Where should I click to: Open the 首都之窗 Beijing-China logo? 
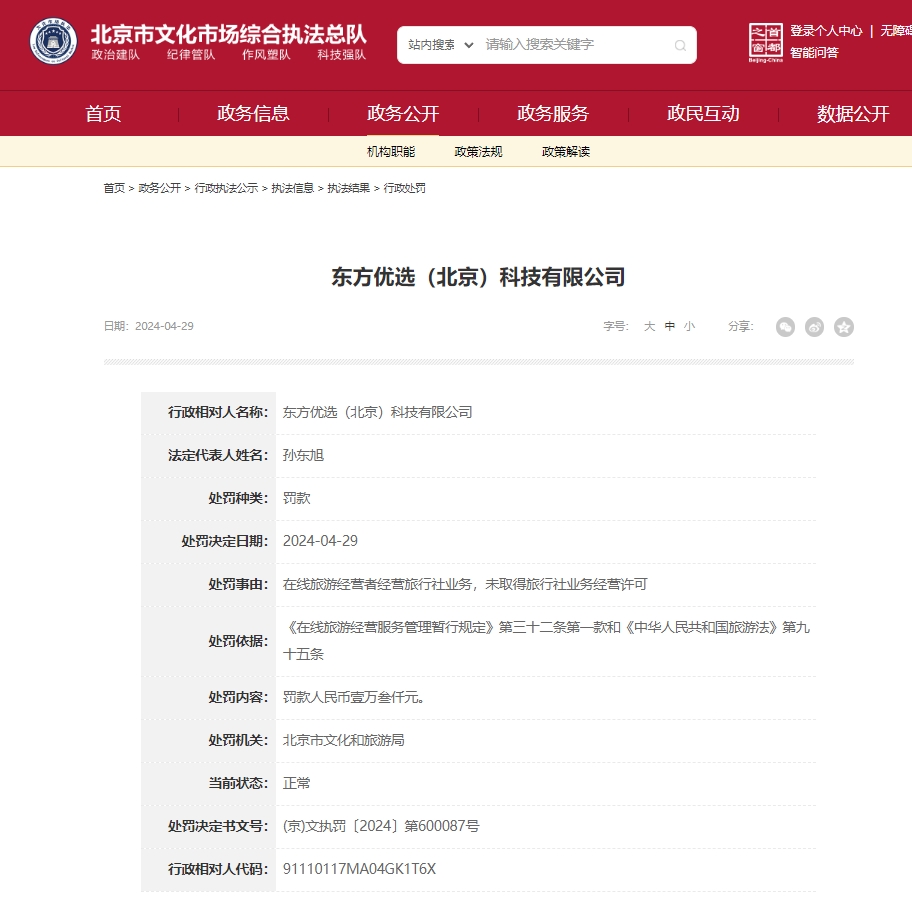pos(765,42)
